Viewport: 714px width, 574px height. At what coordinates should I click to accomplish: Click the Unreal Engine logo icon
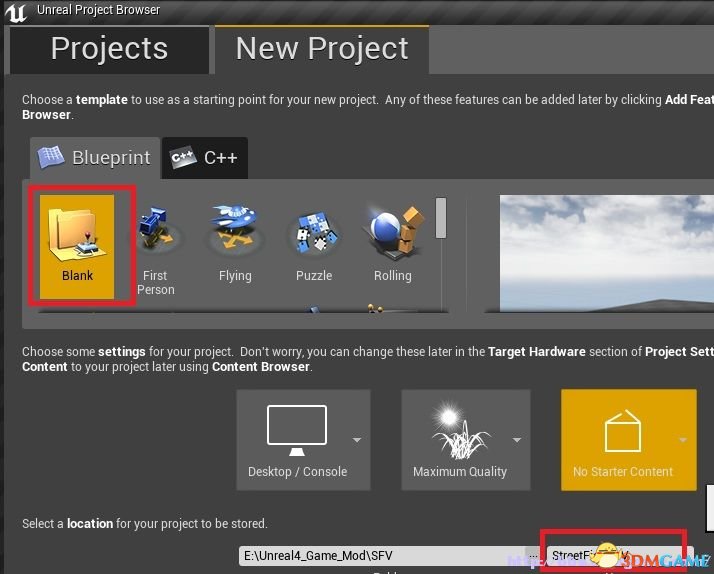pos(16,12)
